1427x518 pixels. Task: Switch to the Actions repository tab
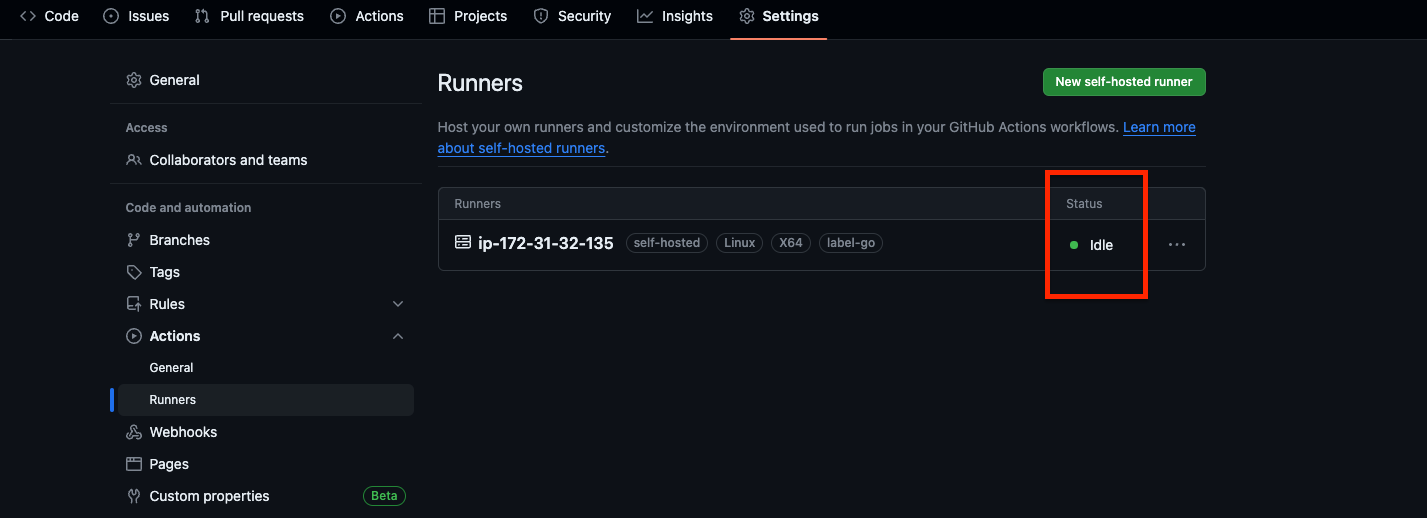[367, 16]
